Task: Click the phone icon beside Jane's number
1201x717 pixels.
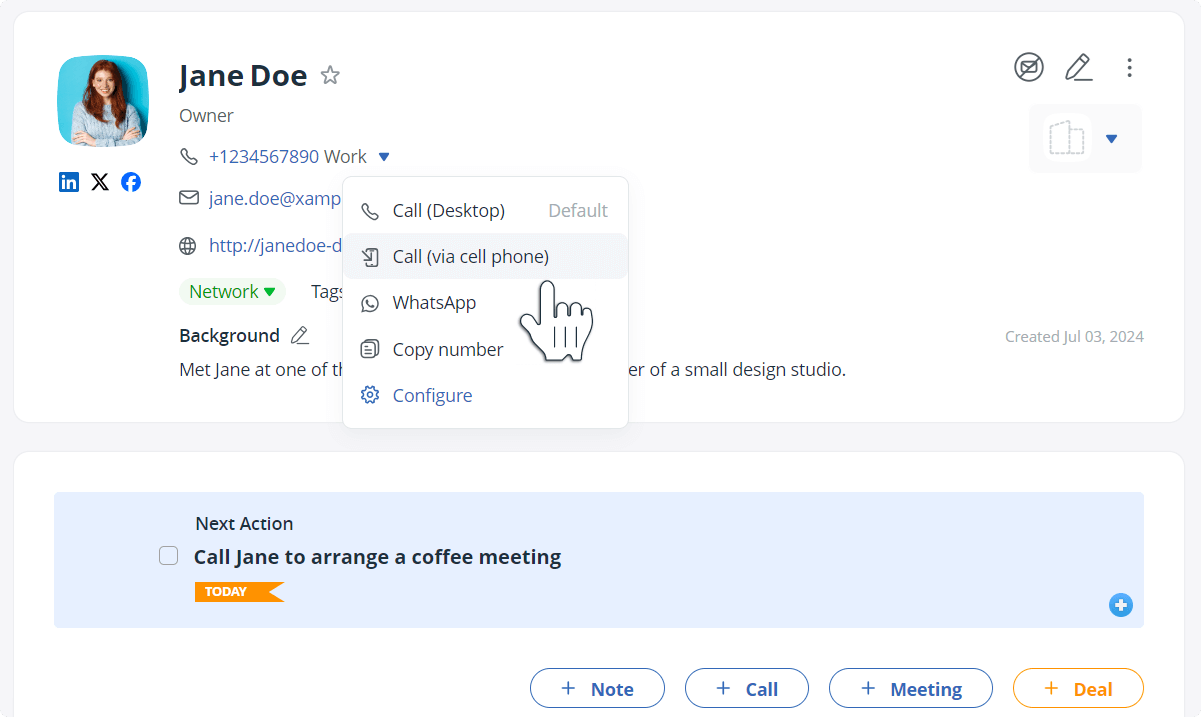Action: click(x=190, y=156)
